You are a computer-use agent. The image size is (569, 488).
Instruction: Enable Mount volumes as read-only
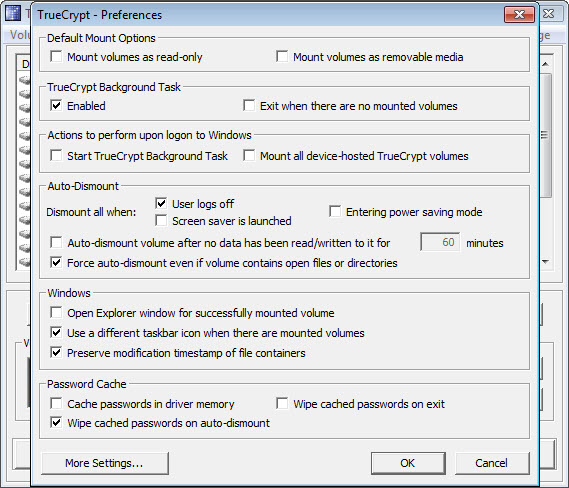[x=56, y=57]
